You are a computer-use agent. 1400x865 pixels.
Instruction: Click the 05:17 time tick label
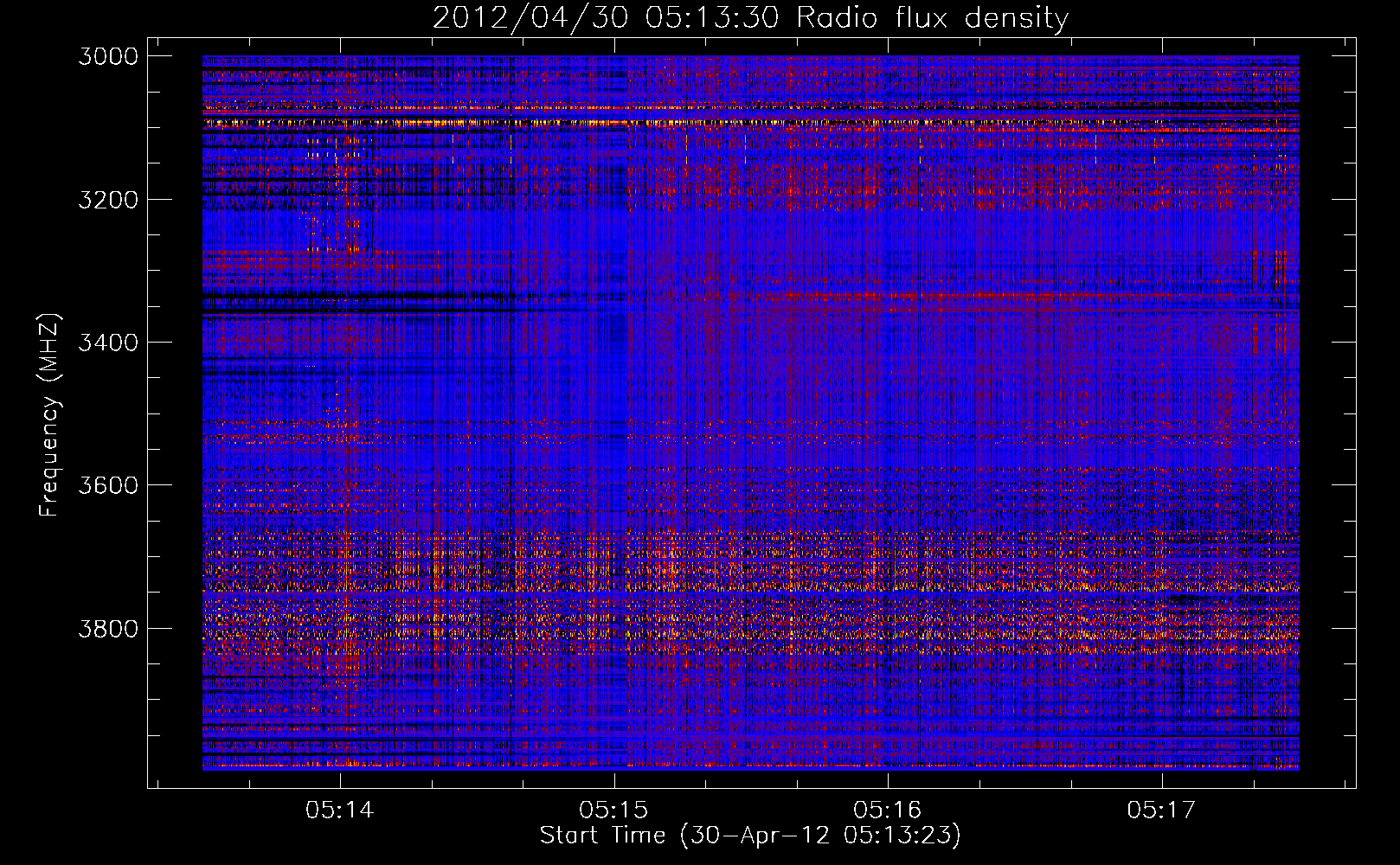(1161, 811)
